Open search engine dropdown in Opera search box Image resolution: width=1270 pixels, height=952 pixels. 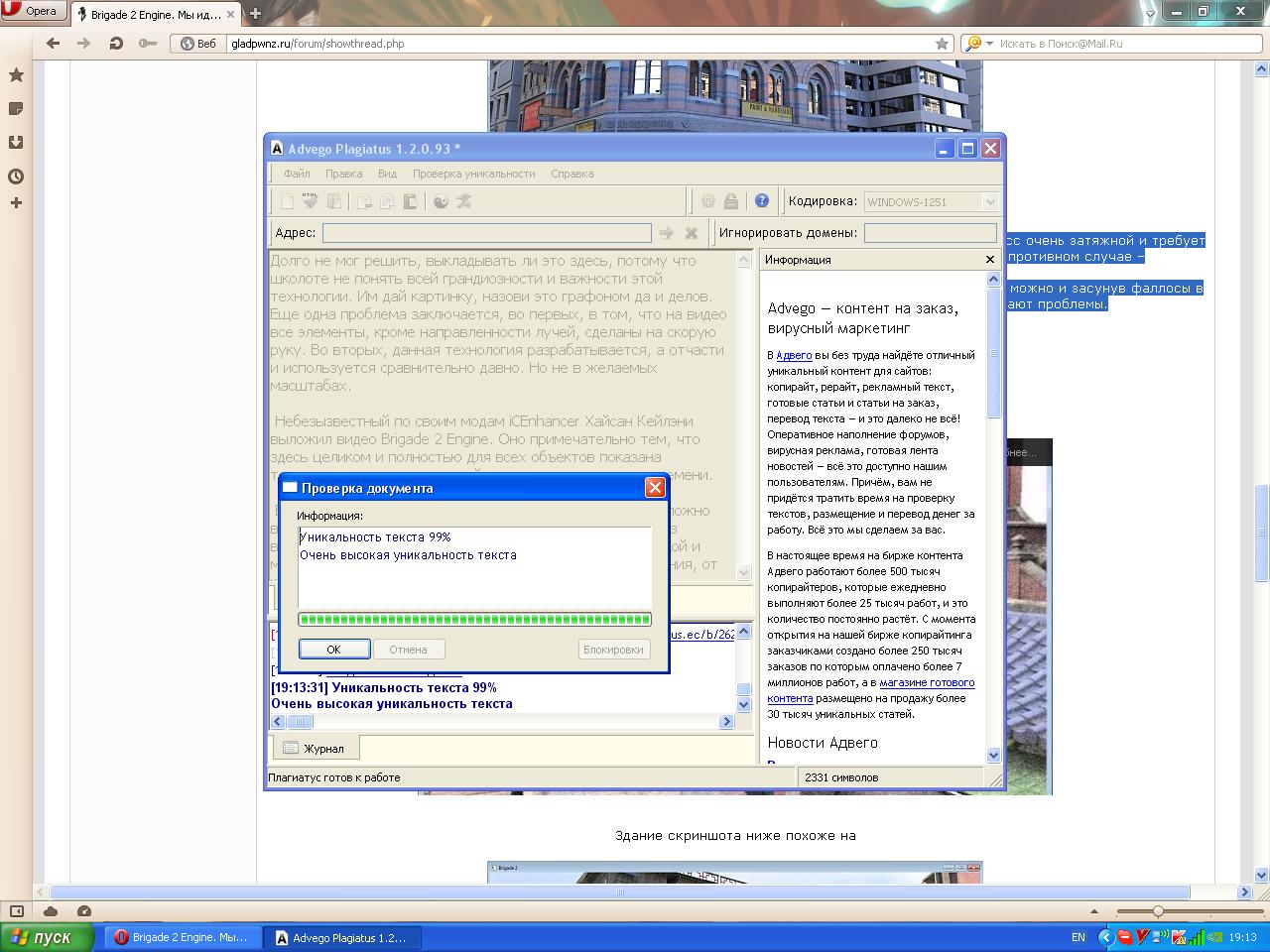975,44
